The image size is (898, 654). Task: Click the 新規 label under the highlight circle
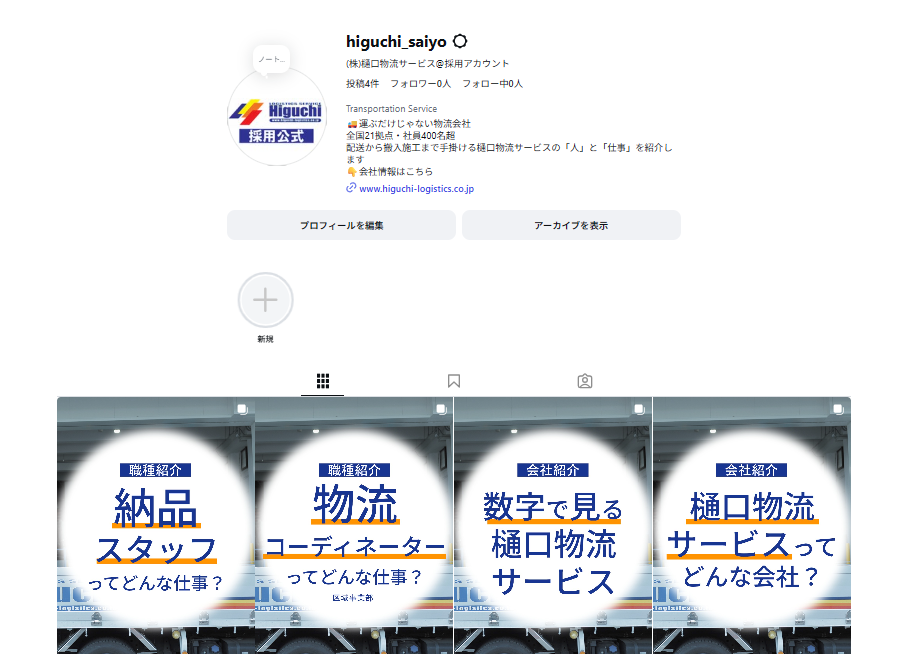pos(265,339)
